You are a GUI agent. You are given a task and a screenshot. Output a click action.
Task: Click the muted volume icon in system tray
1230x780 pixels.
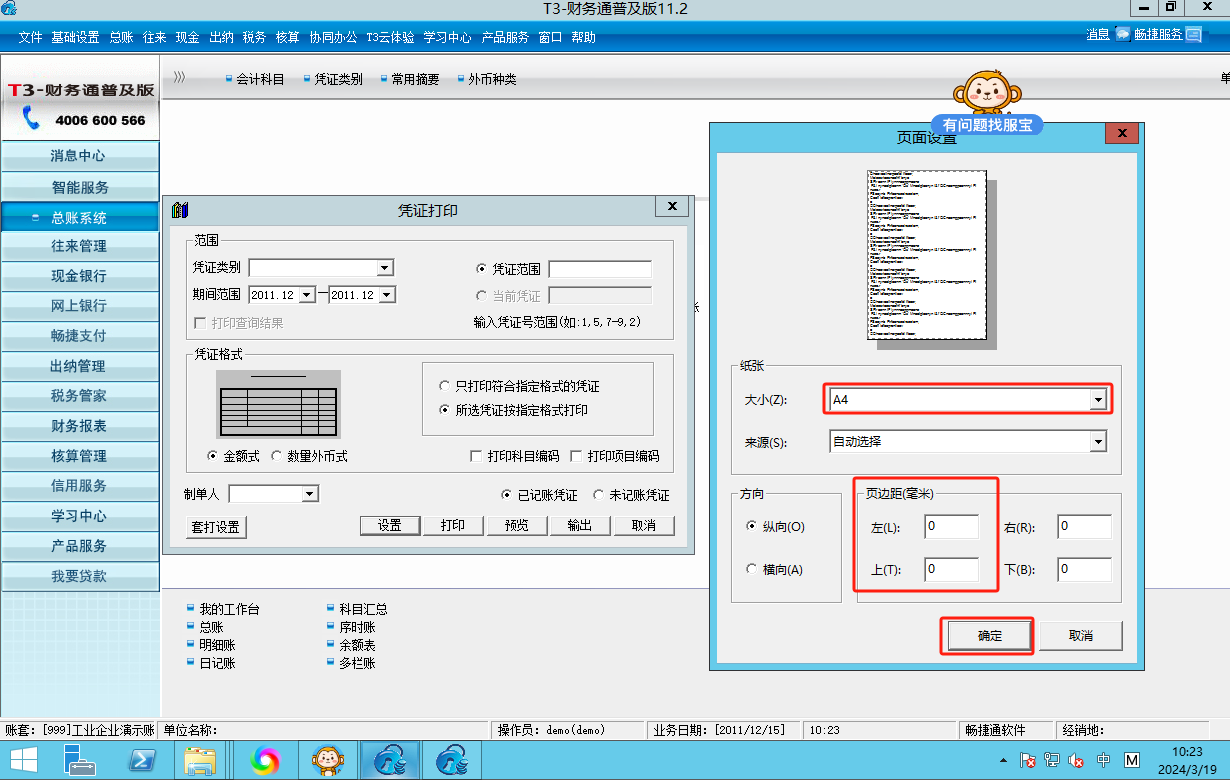click(1077, 760)
